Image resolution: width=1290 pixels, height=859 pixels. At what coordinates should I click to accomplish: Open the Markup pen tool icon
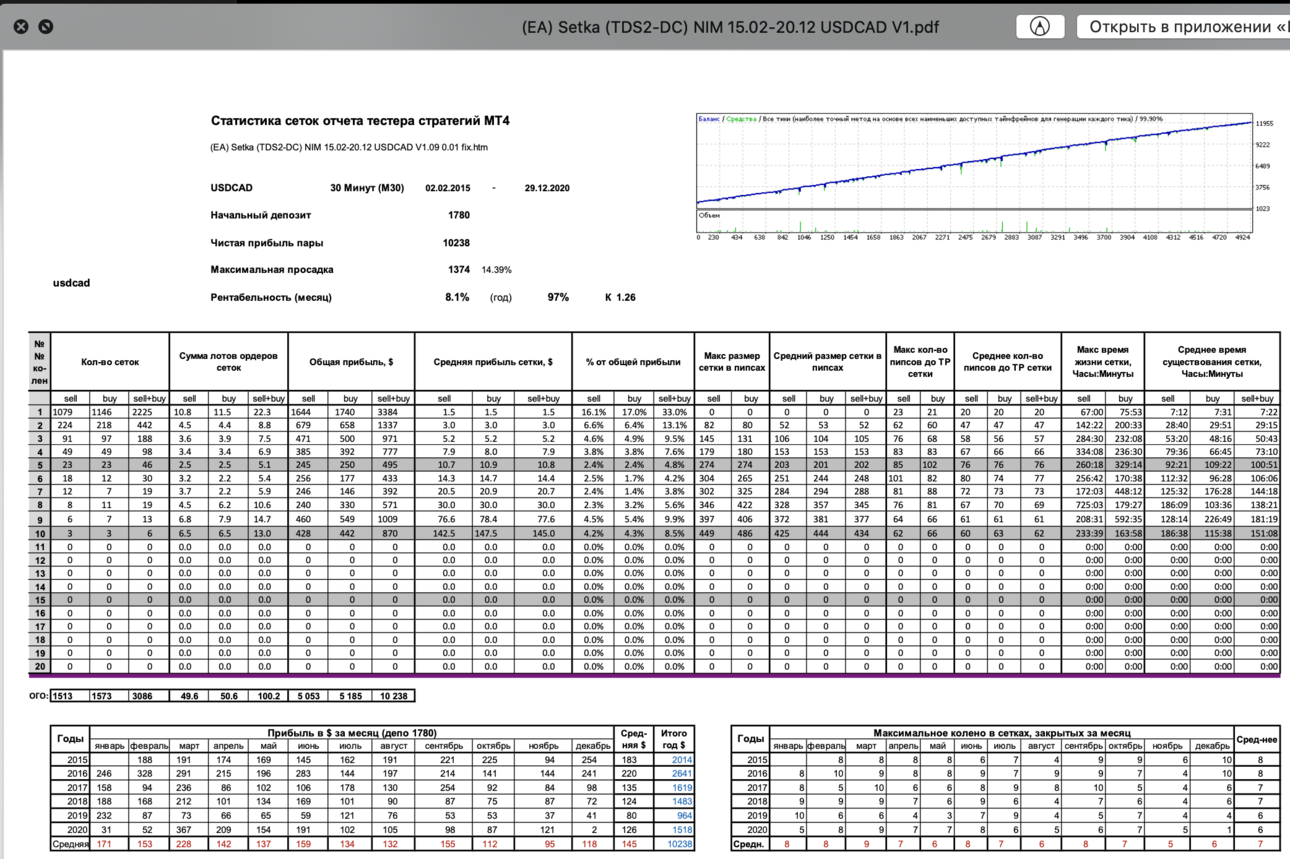(x=1040, y=27)
